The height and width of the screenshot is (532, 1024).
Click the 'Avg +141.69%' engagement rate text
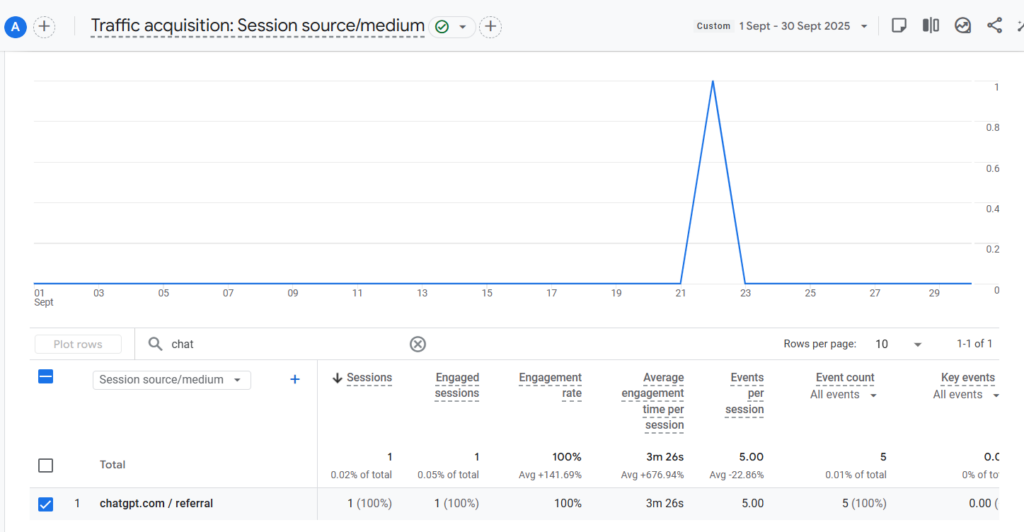pos(550,475)
